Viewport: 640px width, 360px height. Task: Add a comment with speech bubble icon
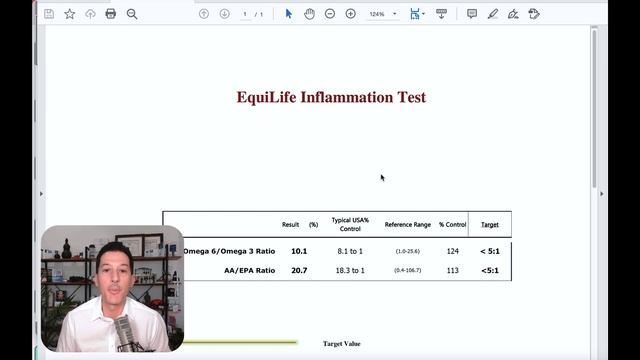coord(472,14)
